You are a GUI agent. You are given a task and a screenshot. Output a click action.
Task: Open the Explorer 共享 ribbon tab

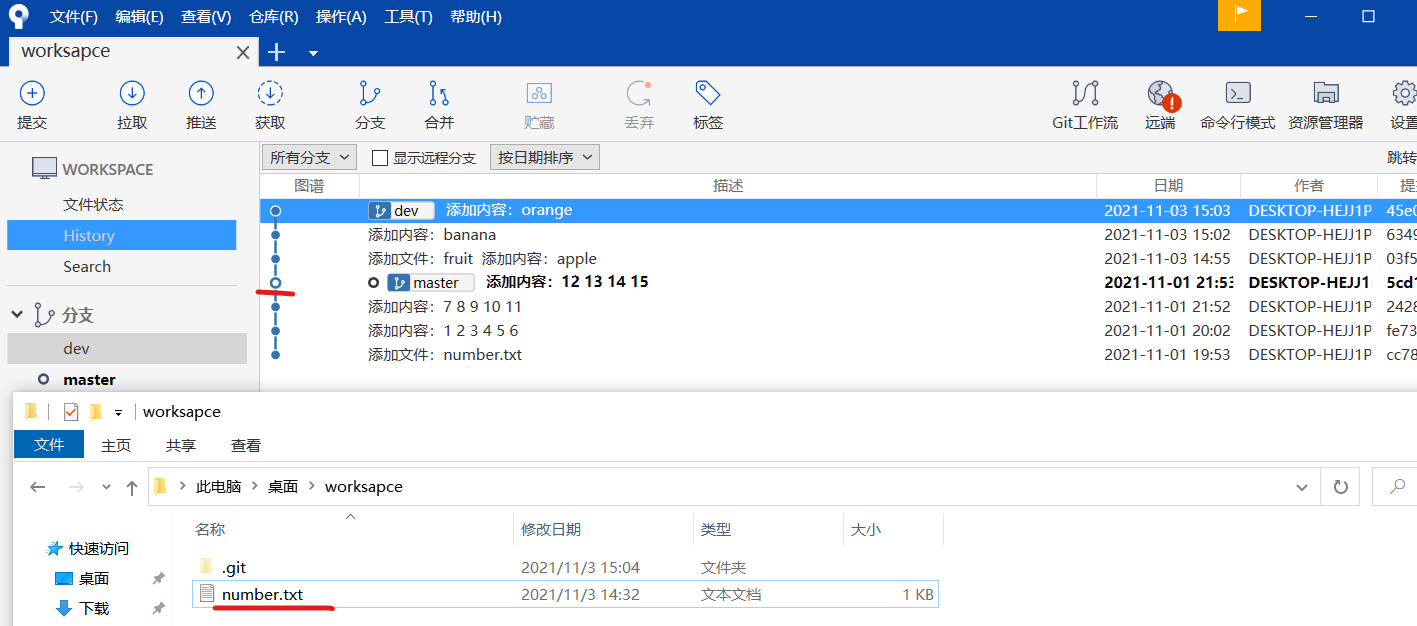coord(181,445)
